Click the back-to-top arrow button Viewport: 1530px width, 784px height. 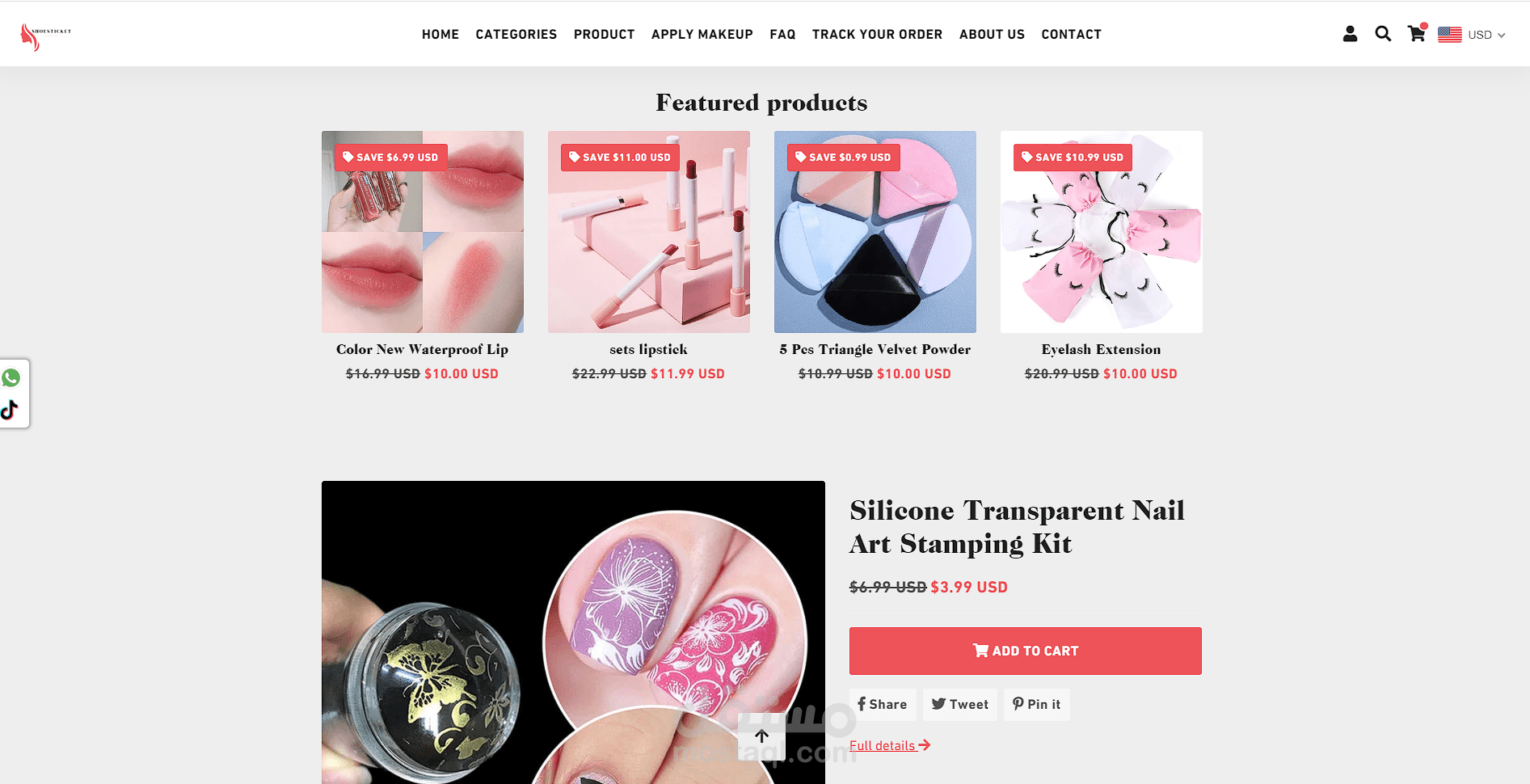[761, 736]
